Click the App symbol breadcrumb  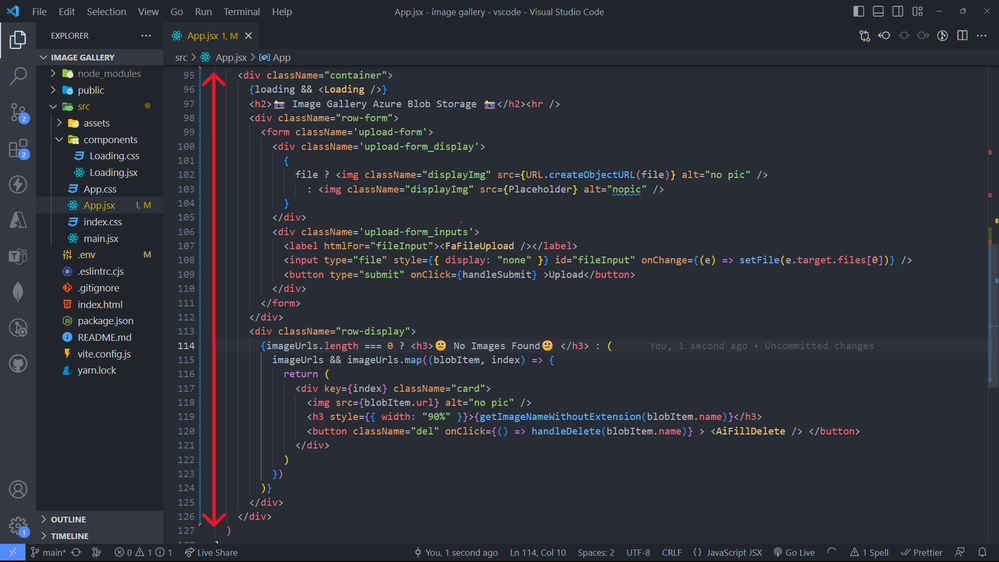[275, 57]
